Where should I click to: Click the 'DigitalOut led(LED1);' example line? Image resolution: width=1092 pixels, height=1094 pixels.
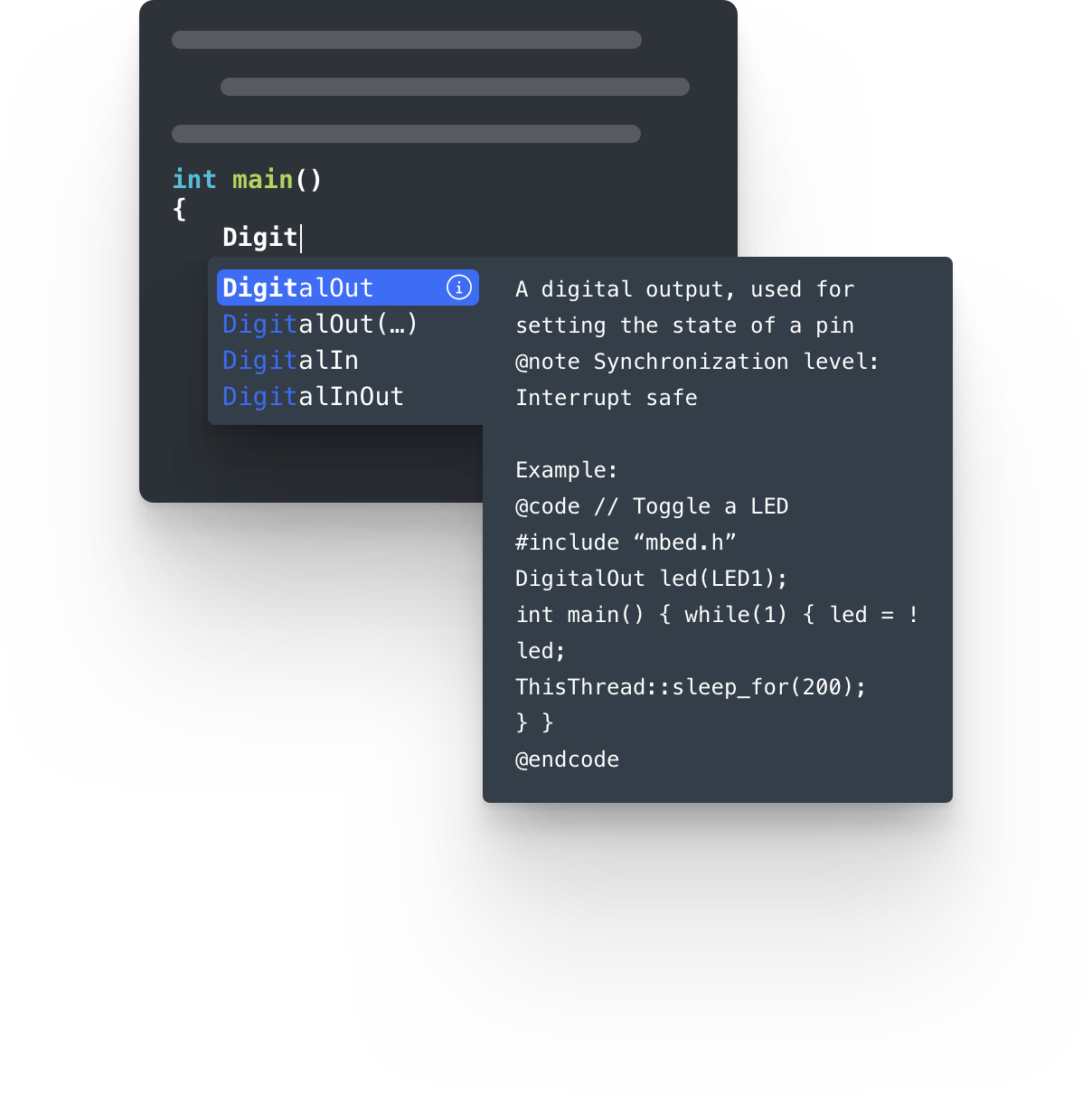(x=651, y=579)
